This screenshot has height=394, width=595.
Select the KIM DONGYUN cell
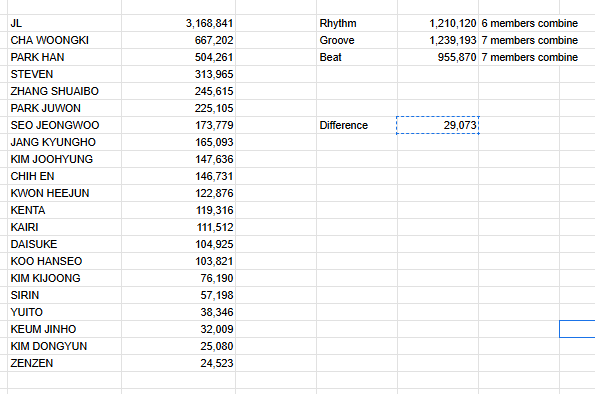(x=65, y=346)
